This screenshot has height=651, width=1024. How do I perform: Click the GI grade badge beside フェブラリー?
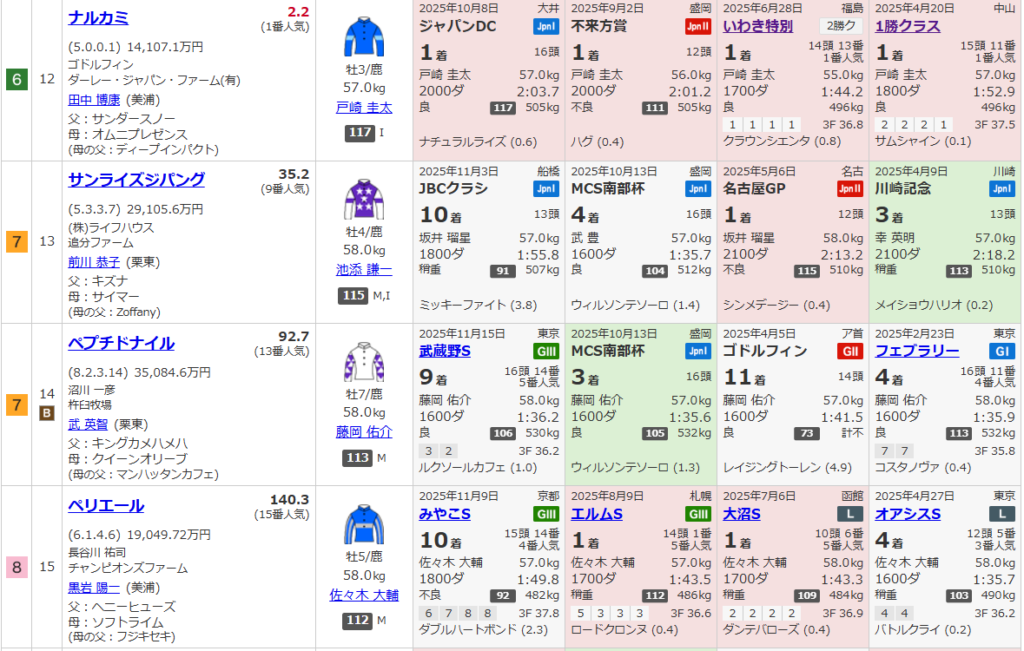1001,351
